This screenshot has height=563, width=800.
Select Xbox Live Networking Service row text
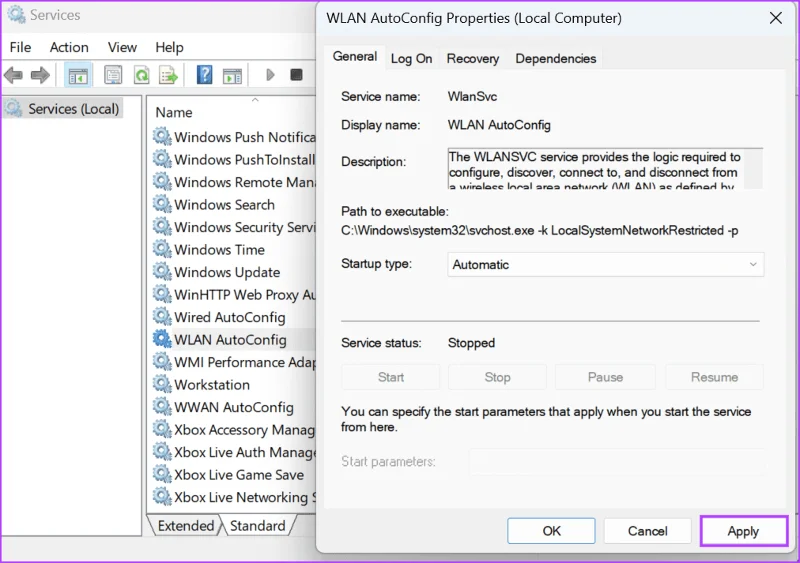[245, 497]
